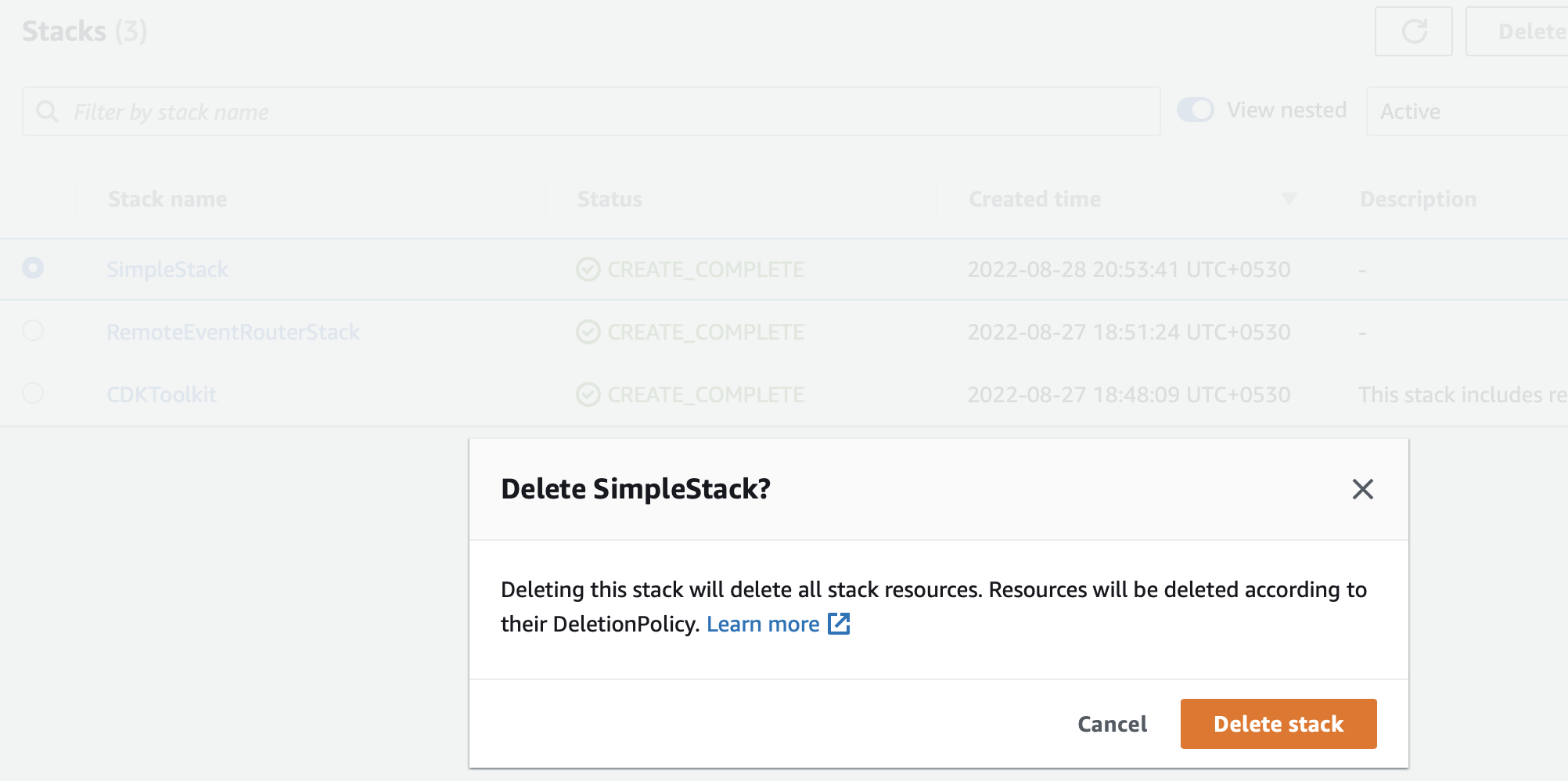The height and width of the screenshot is (781, 1568).
Task: Click the RemoteEventRouterStack status check icon
Action: point(588,332)
